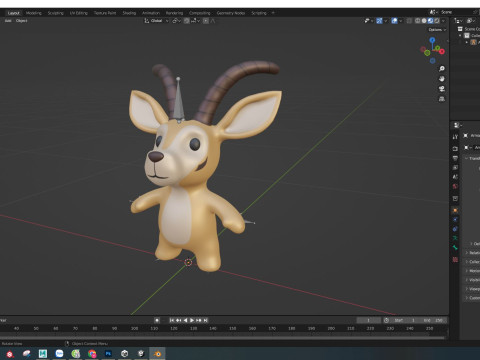Viewport: 480px width, 360px height.
Task: Switch to the Scripting workspace tab
Action: point(259,13)
